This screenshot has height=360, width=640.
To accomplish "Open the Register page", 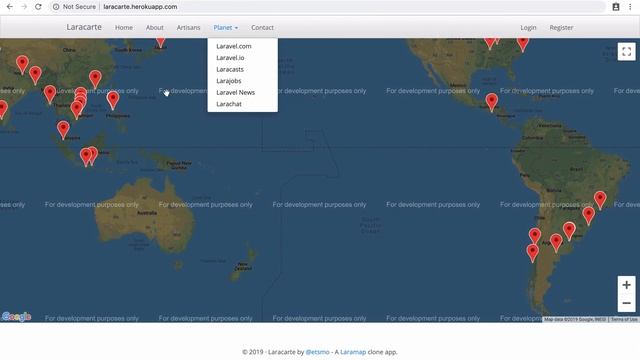I will pos(561,27).
